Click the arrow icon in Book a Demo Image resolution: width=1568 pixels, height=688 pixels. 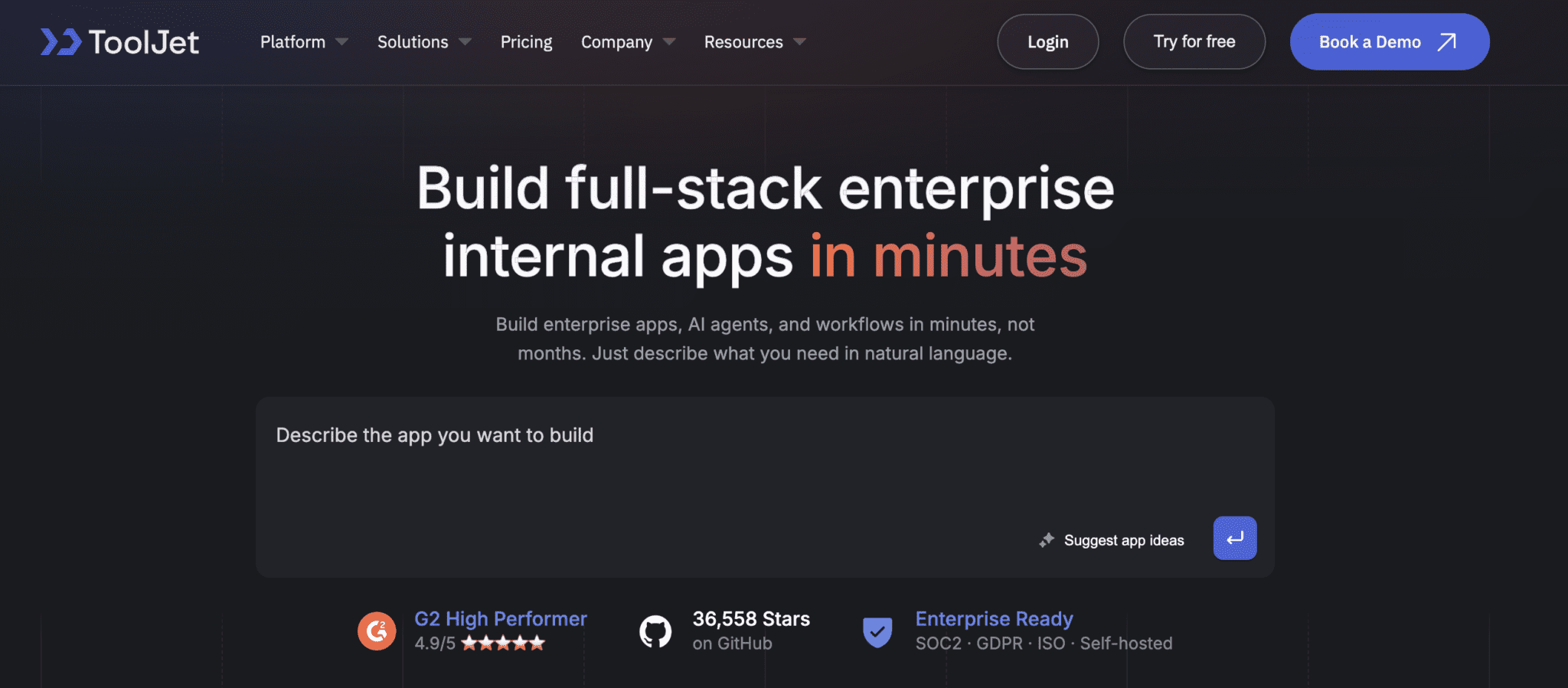(x=1446, y=42)
